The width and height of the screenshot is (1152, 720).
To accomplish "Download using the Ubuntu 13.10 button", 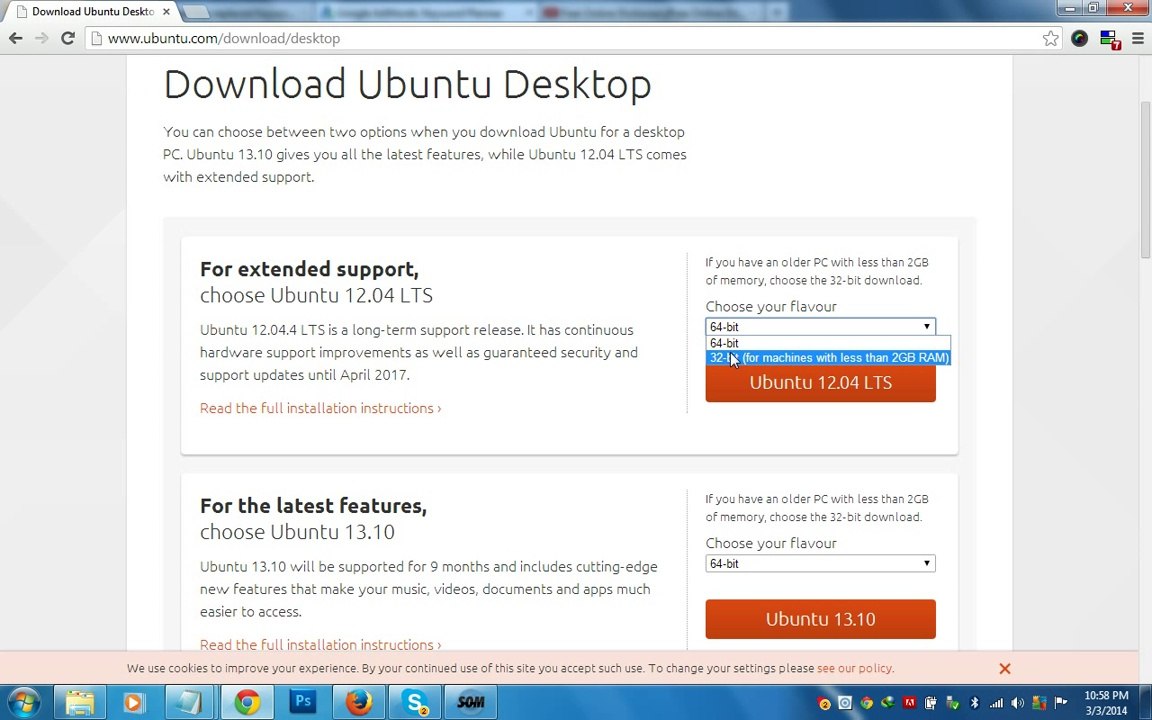I will tap(821, 619).
